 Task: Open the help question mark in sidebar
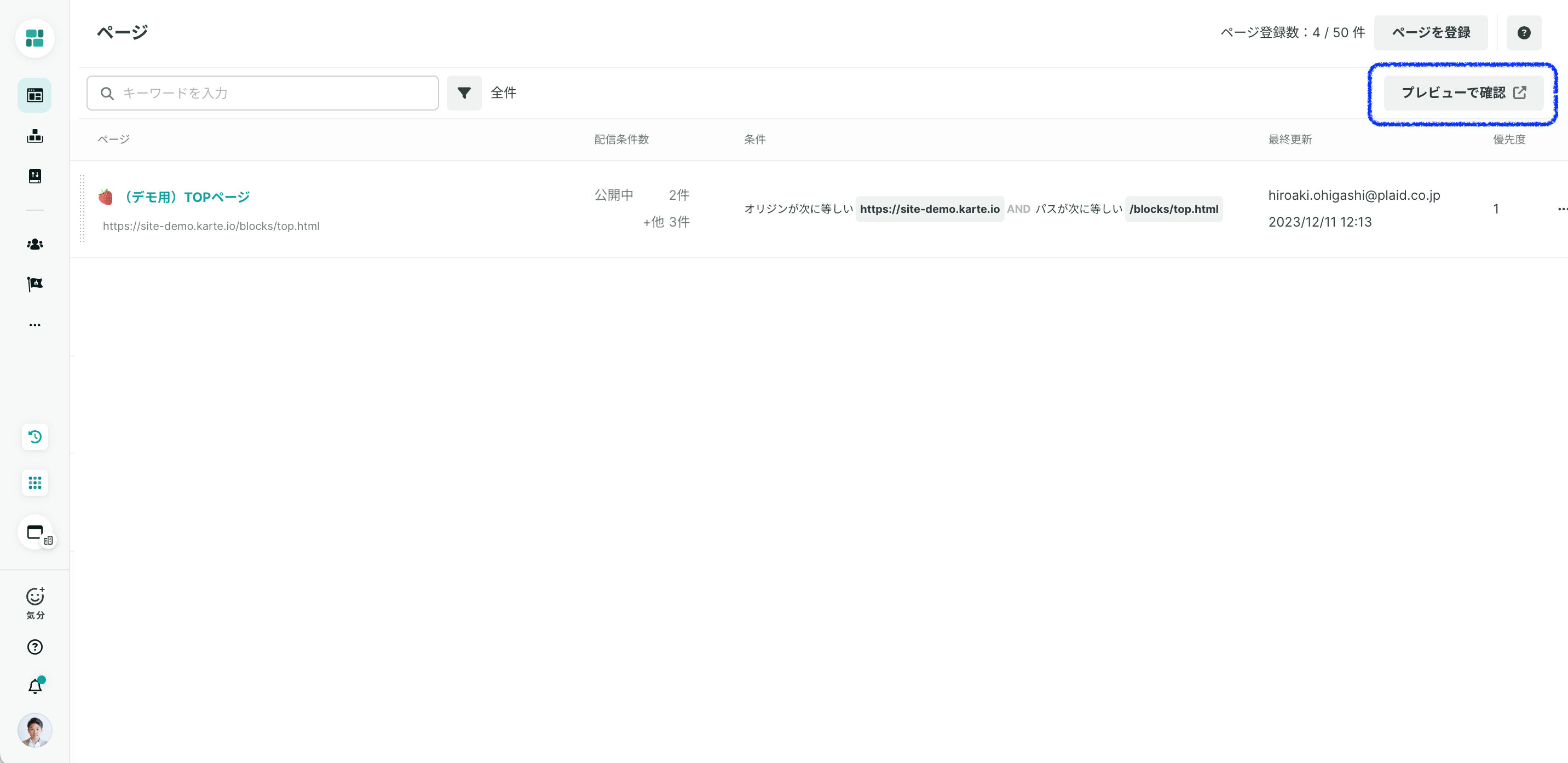pos(34,647)
